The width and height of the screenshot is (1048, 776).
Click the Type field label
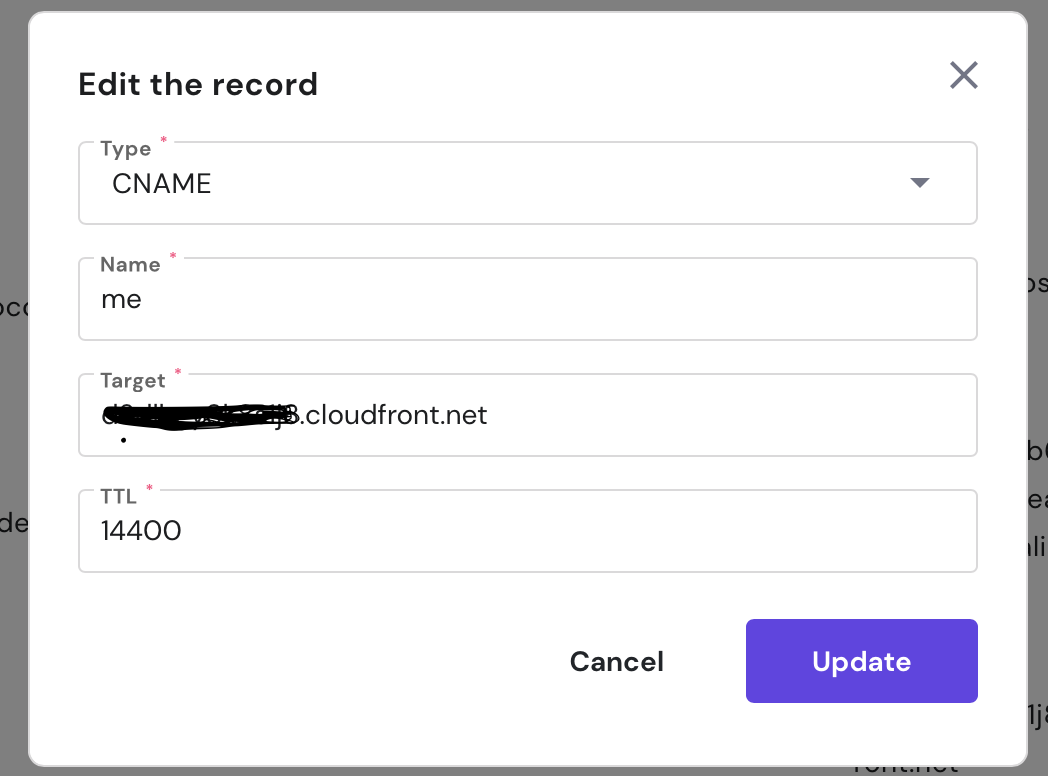(126, 149)
